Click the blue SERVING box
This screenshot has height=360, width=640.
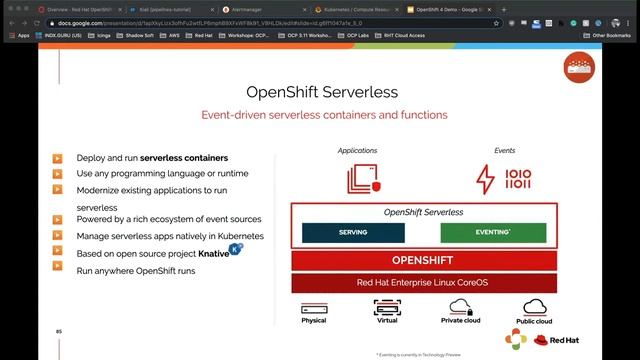[353, 232]
